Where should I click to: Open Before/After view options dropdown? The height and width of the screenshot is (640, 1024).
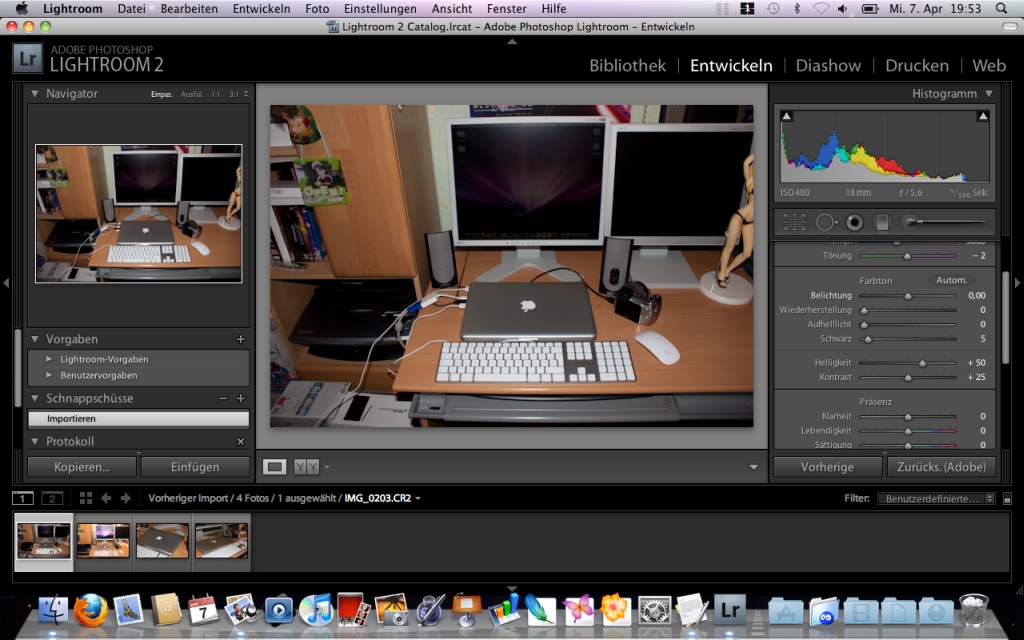[327, 467]
